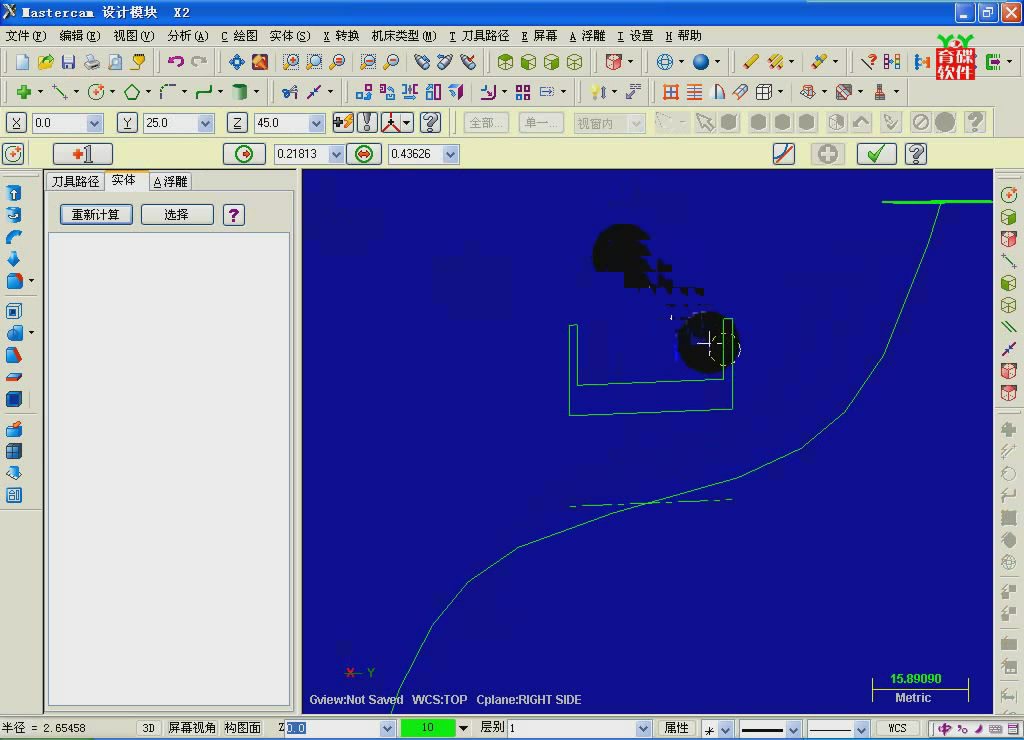Toggle 3D mode in the status bar
This screenshot has height=740, width=1024.
point(149,728)
